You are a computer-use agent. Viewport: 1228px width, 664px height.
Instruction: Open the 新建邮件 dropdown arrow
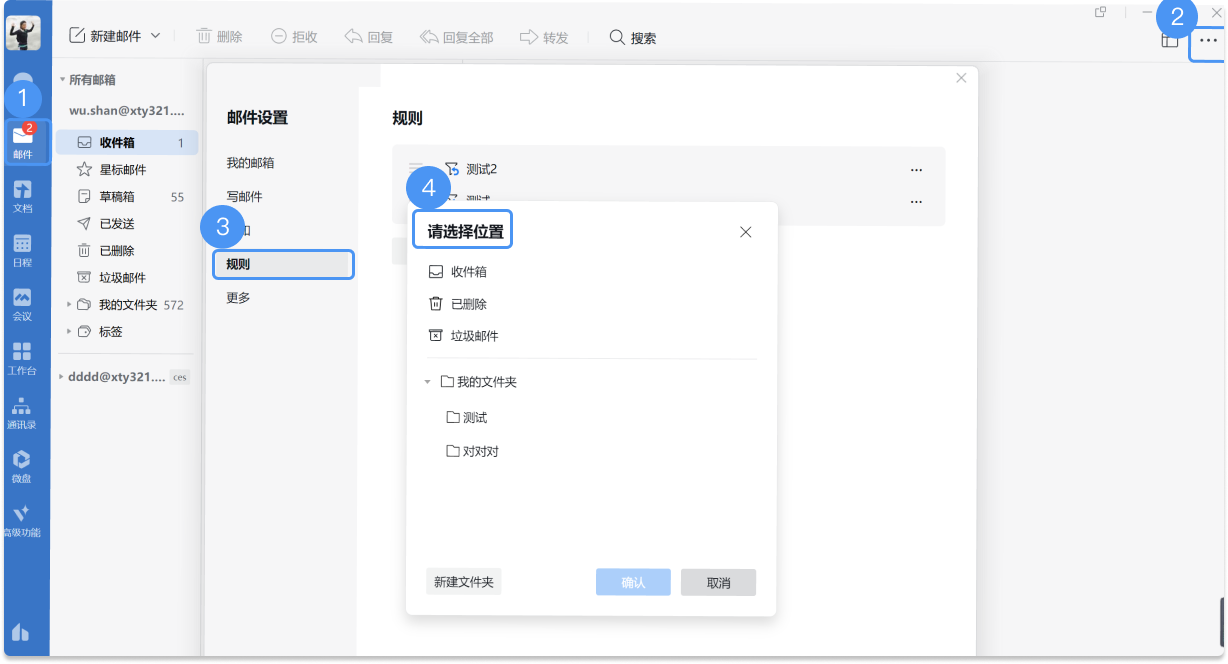pyautogui.click(x=155, y=36)
